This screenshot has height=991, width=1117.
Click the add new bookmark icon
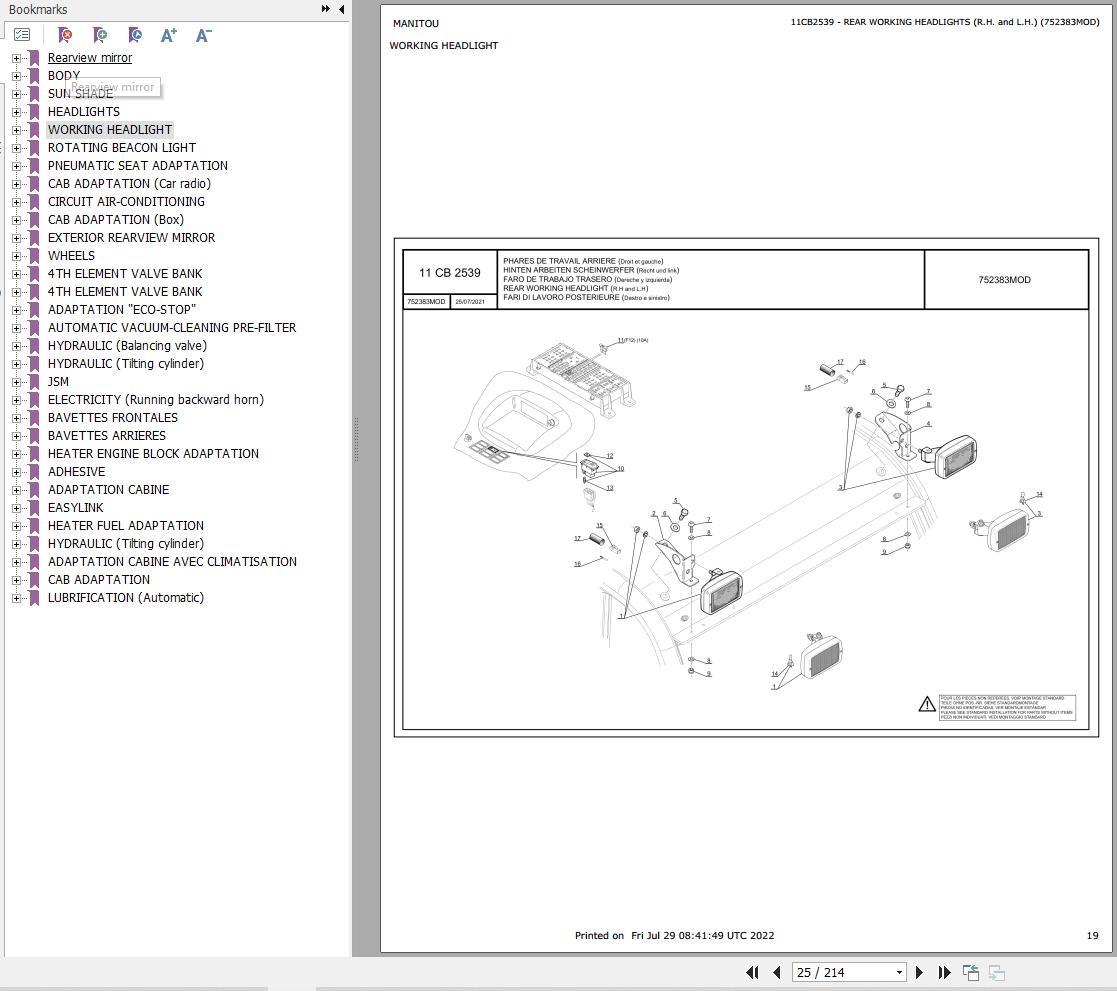tap(100, 34)
